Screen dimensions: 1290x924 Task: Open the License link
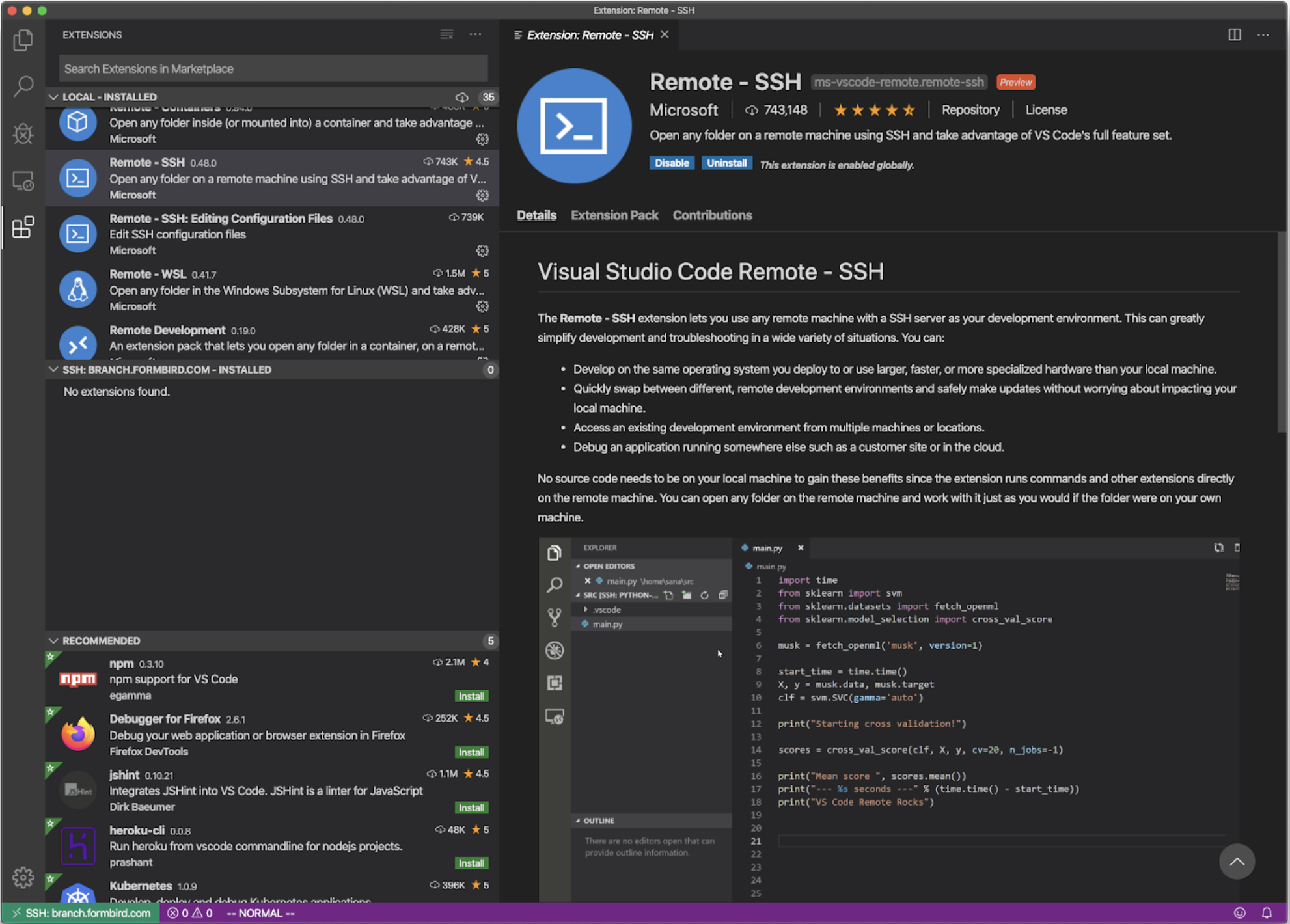coord(1046,109)
